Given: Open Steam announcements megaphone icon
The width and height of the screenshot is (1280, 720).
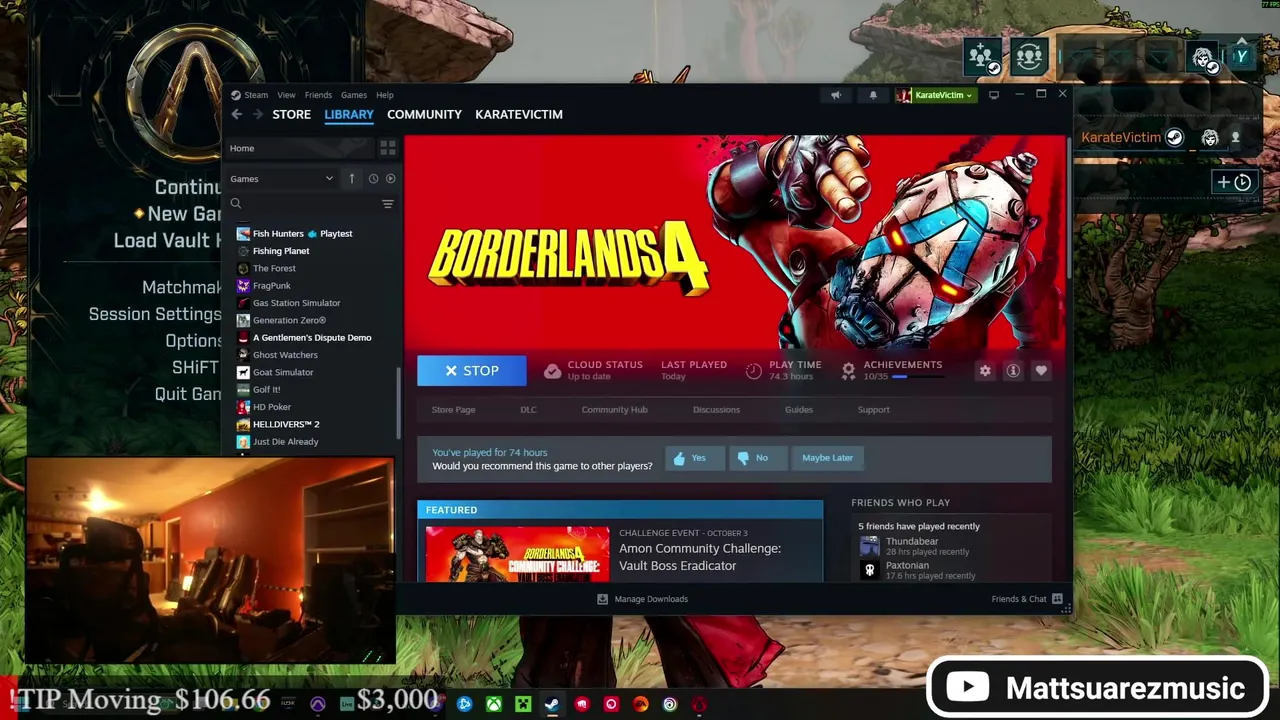Looking at the screenshot, I should coord(836,95).
